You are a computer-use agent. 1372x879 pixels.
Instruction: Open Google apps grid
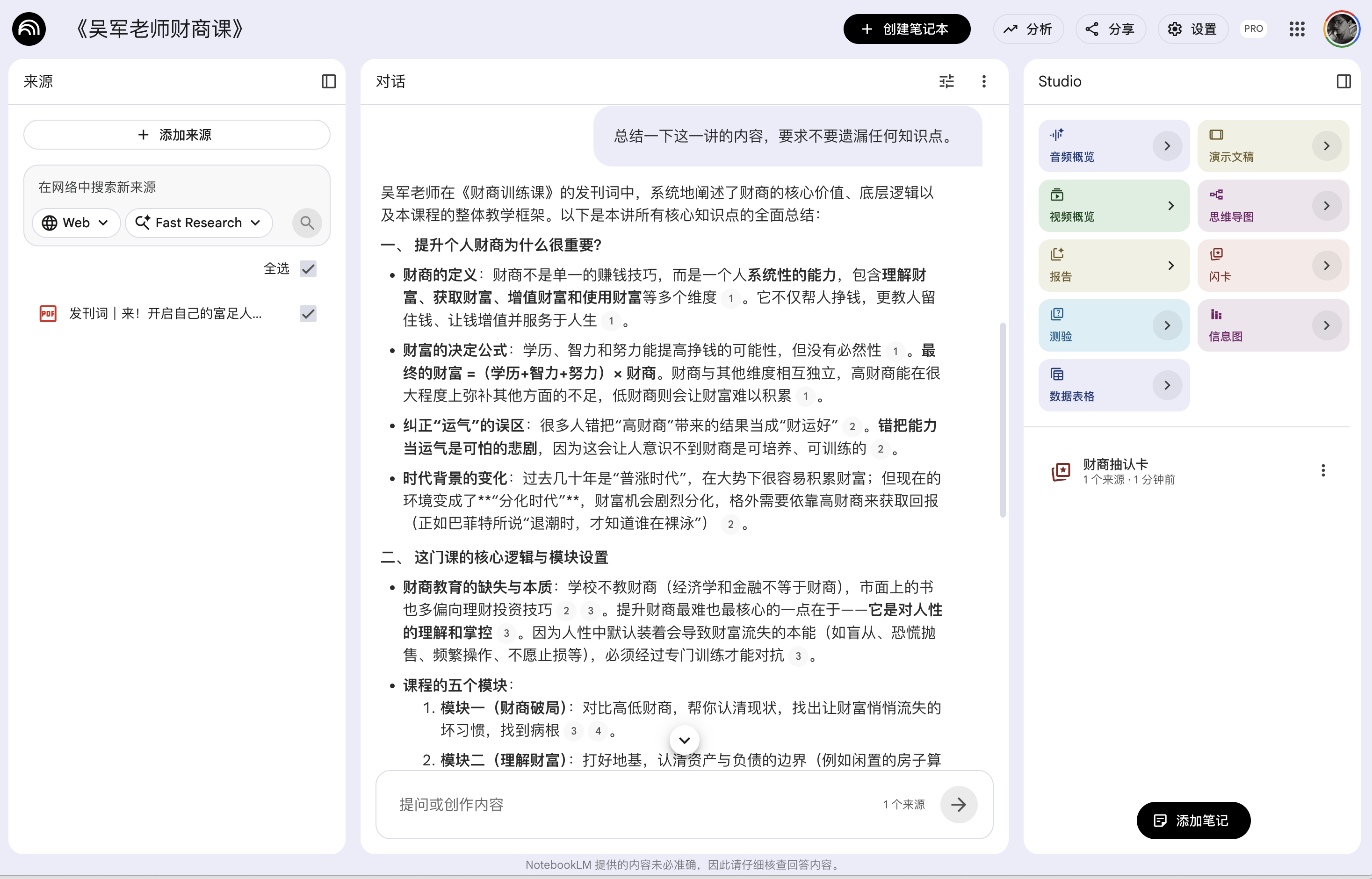[x=1297, y=29]
